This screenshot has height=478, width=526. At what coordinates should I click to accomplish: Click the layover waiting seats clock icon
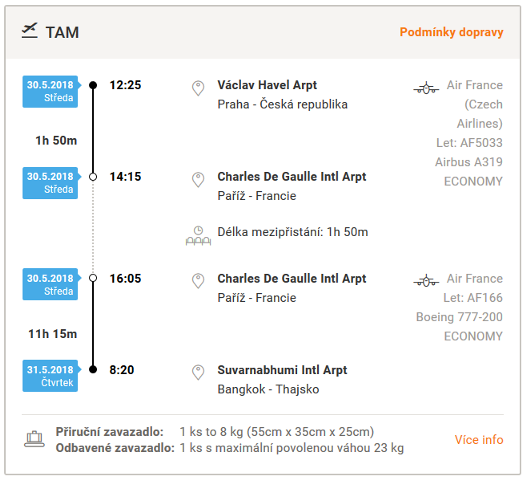click(198, 235)
